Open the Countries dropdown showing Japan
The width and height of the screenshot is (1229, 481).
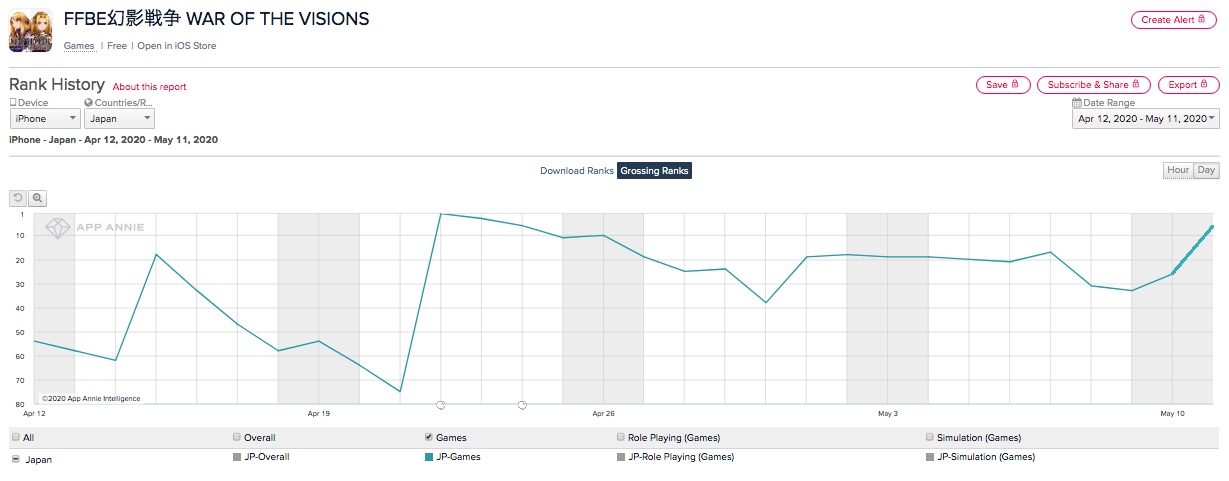(x=119, y=119)
